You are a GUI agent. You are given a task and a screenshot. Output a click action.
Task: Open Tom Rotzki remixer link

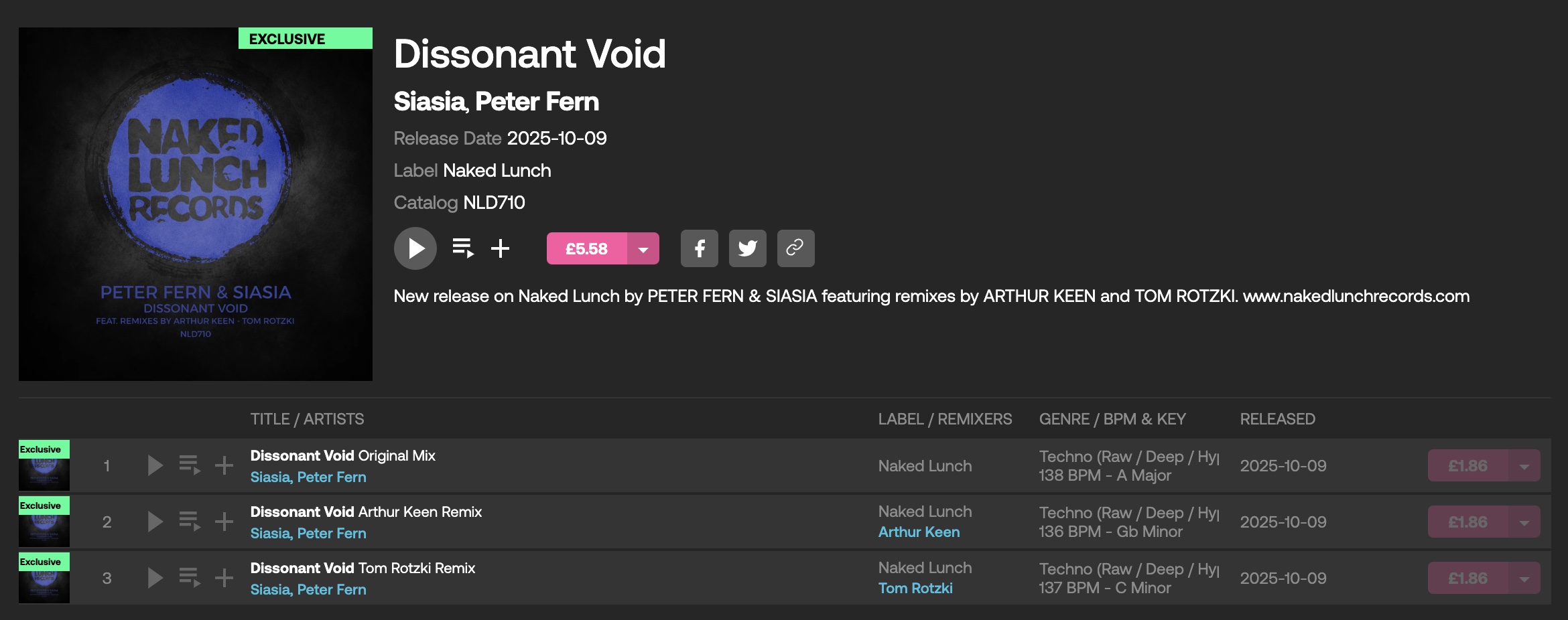coord(915,589)
